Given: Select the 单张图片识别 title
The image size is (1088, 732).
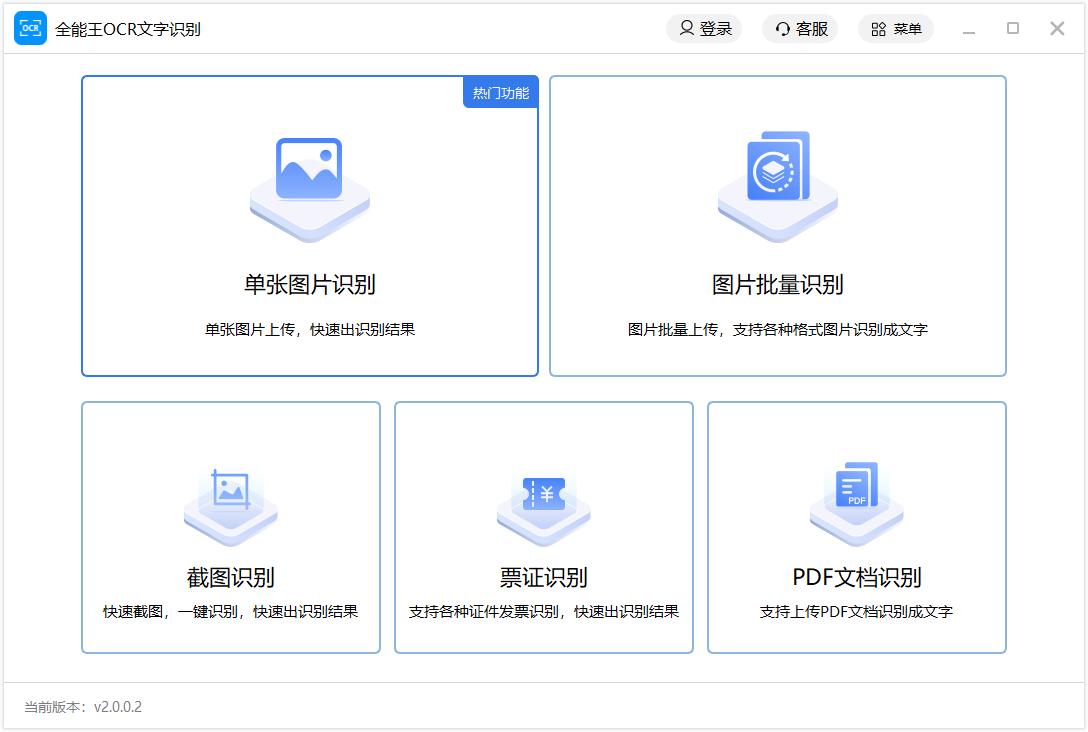Looking at the screenshot, I should [309, 285].
